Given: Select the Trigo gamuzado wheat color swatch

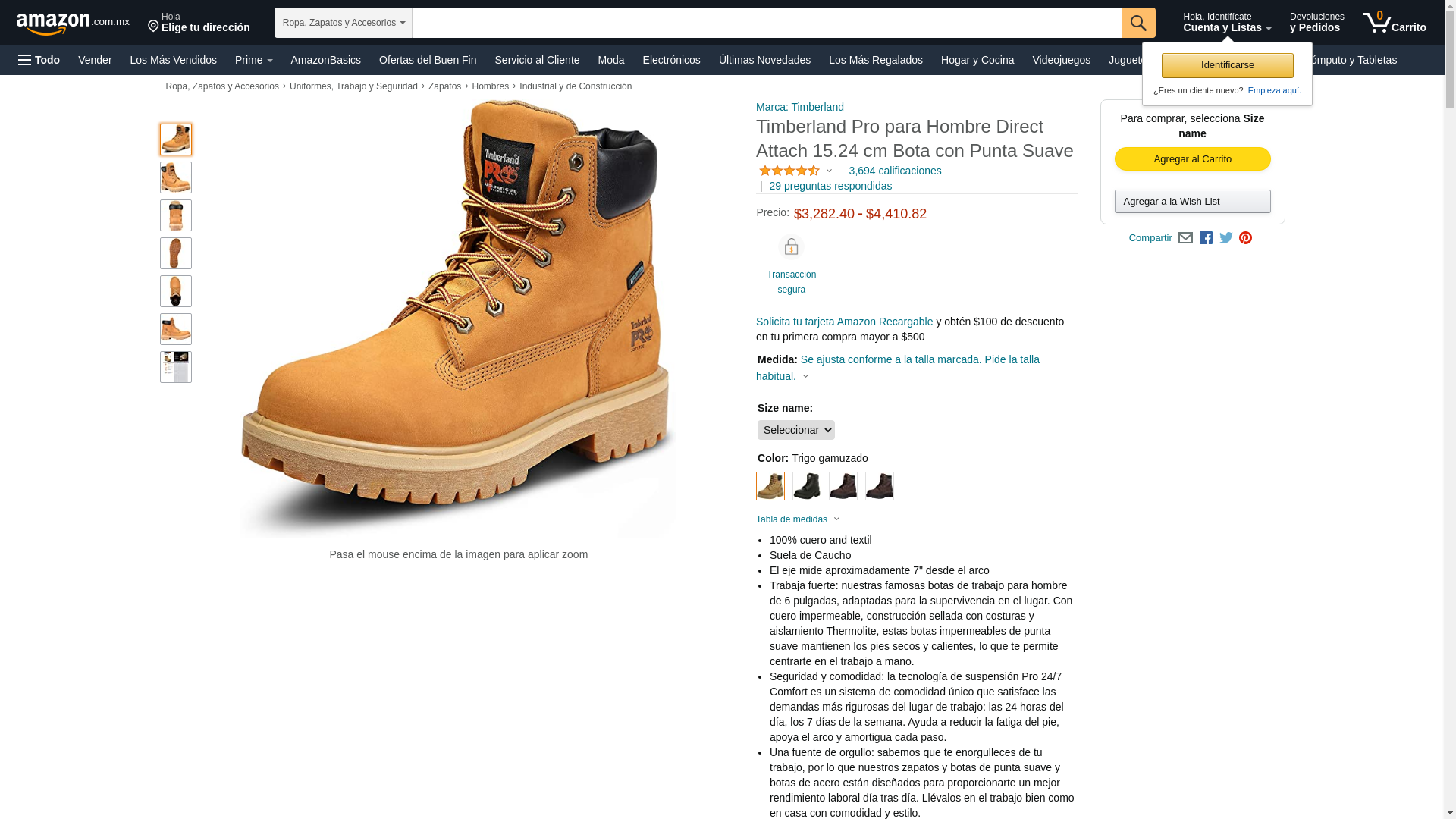Looking at the screenshot, I should point(770,486).
